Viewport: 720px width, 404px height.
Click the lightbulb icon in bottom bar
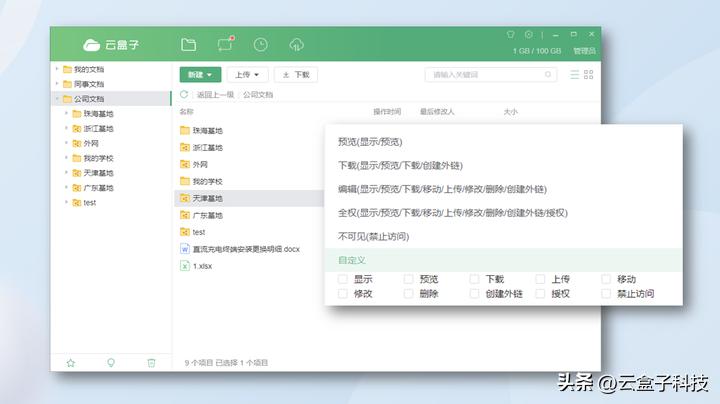[111, 363]
